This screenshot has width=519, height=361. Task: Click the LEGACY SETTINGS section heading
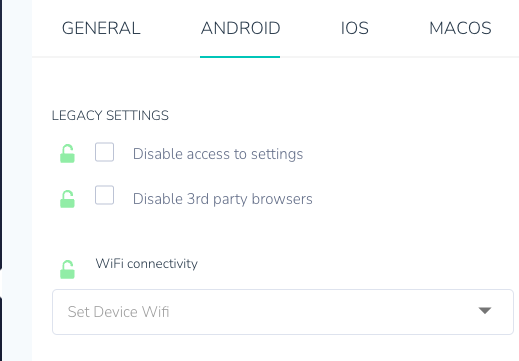(x=110, y=115)
